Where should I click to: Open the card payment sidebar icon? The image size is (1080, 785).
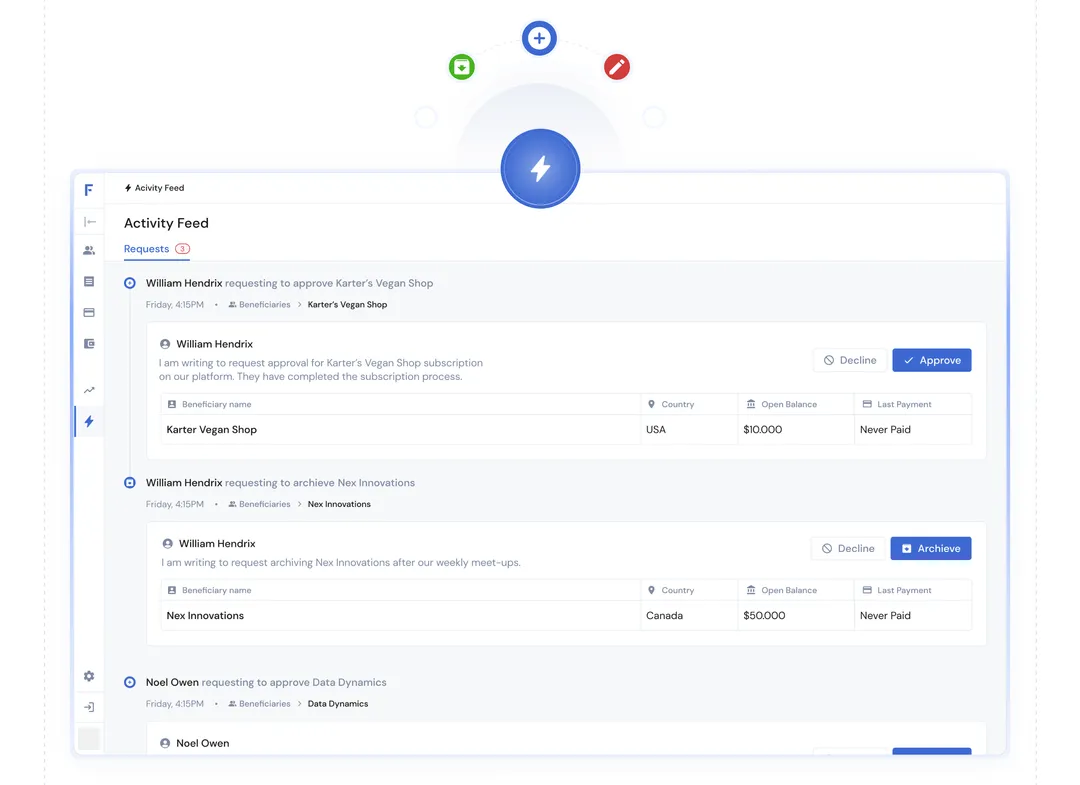[x=89, y=313]
